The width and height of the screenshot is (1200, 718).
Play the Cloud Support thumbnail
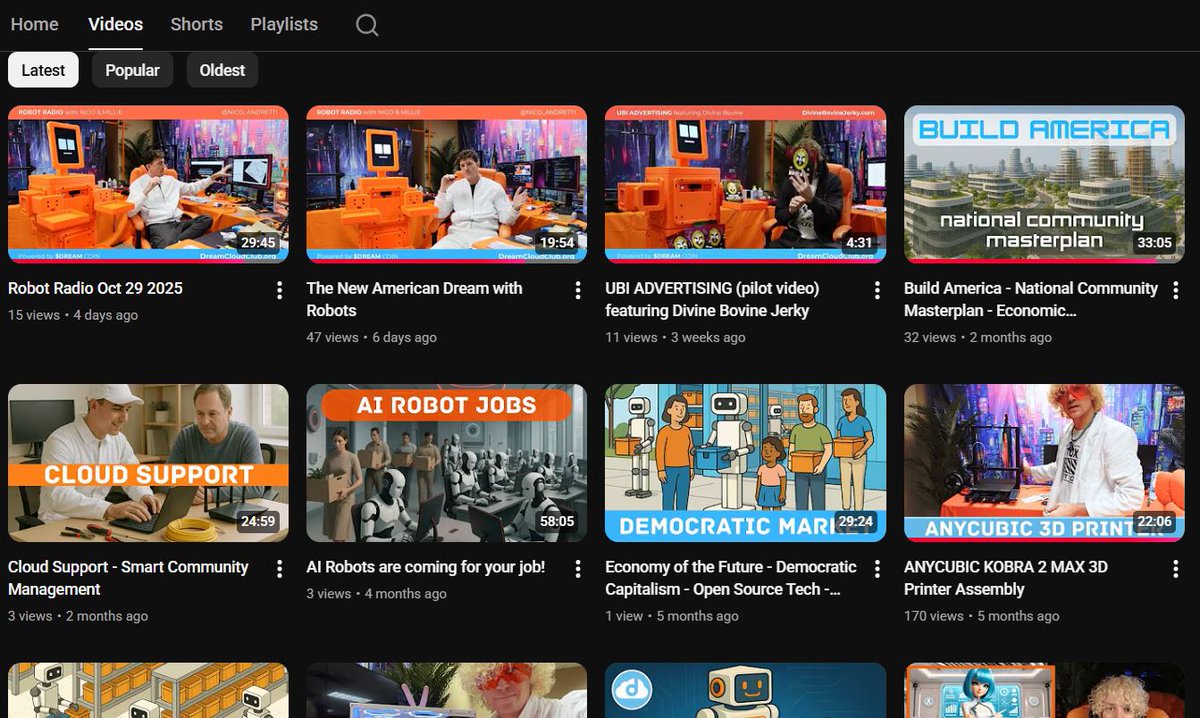(148, 463)
